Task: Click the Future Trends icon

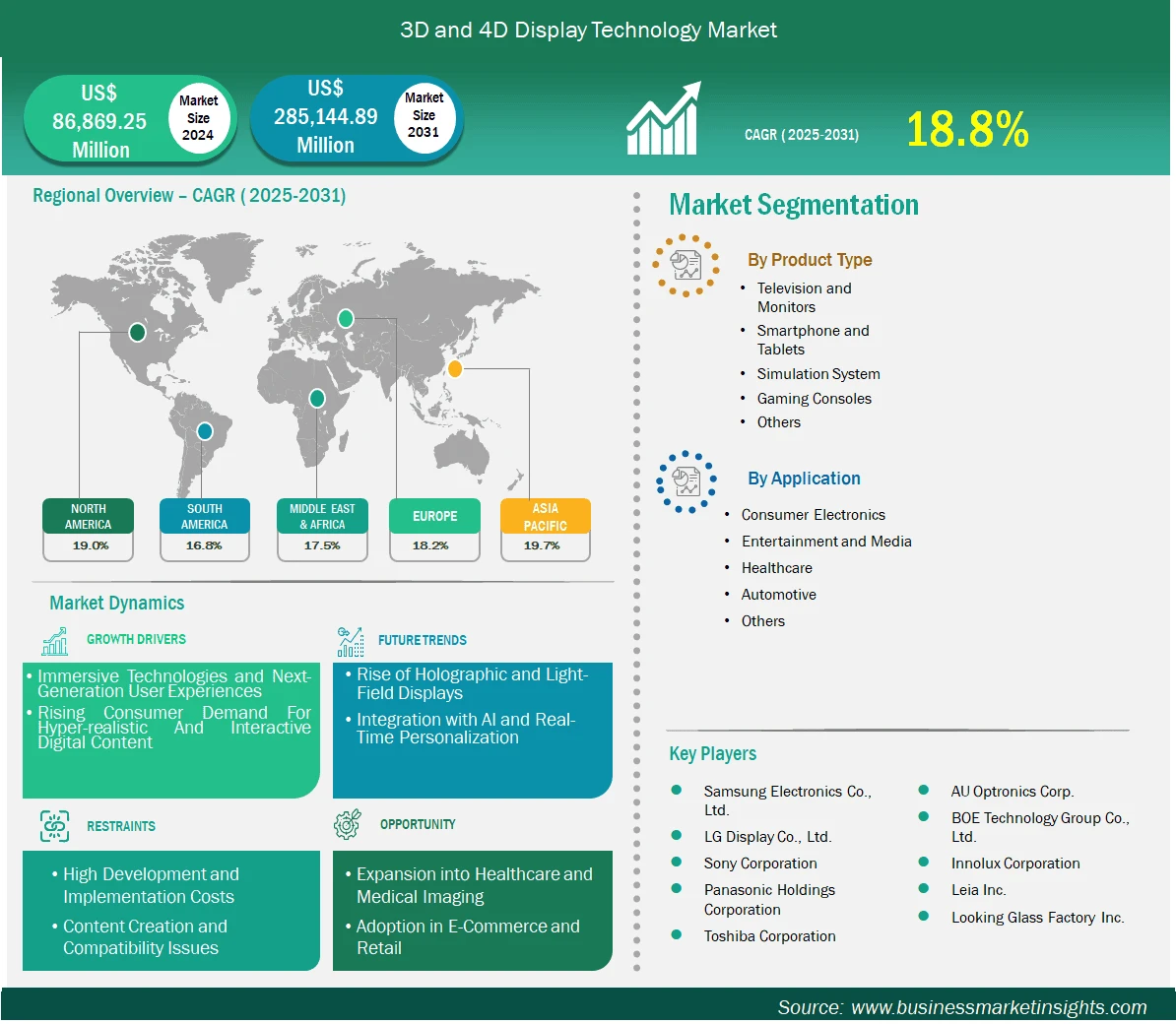Action: point(350,642)
